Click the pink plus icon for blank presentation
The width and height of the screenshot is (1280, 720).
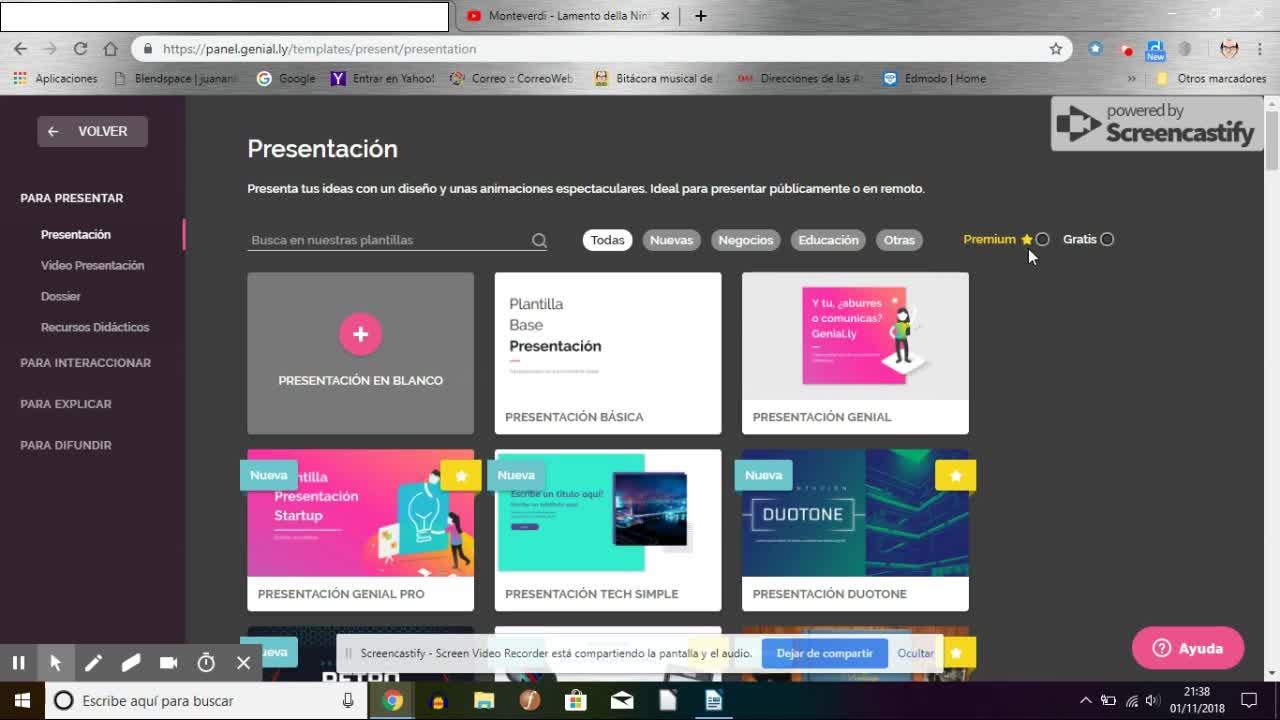[360, 334]
